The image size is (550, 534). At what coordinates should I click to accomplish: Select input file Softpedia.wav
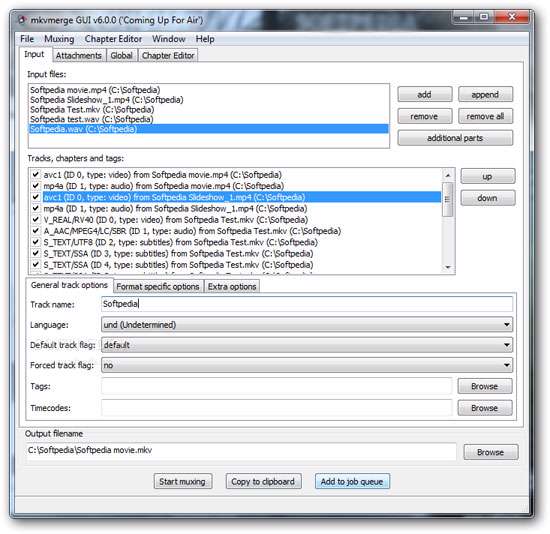coord(209,129)
